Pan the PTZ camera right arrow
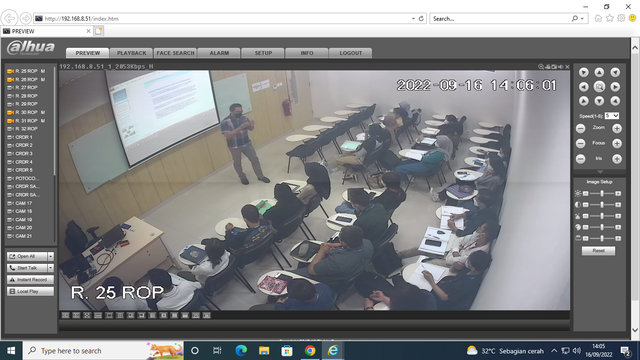Viewport: 640px width, 360px height. (x=615, y=87)
